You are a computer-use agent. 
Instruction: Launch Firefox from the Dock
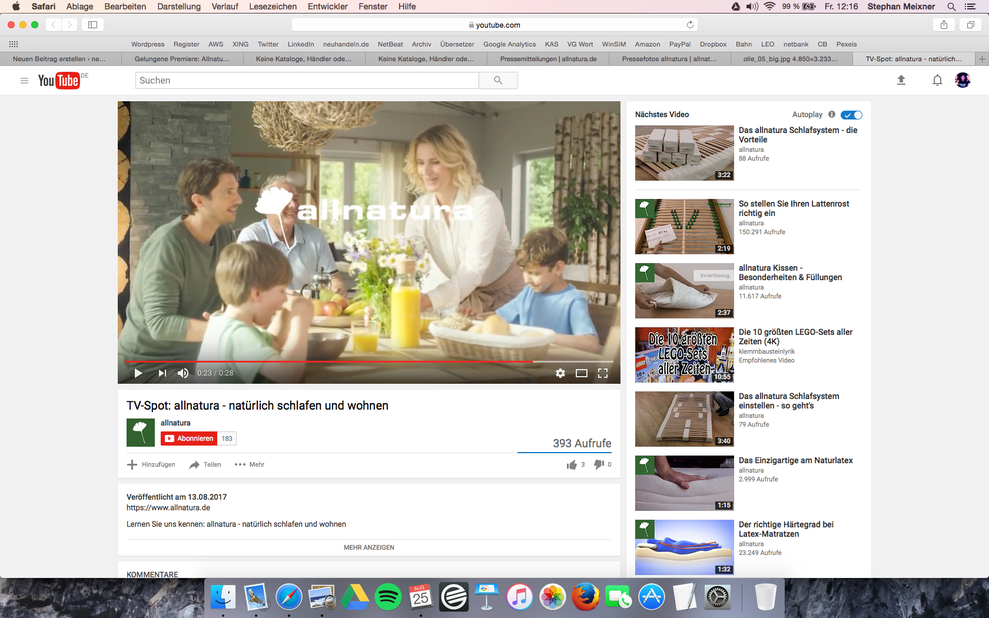tap(585, 597)
